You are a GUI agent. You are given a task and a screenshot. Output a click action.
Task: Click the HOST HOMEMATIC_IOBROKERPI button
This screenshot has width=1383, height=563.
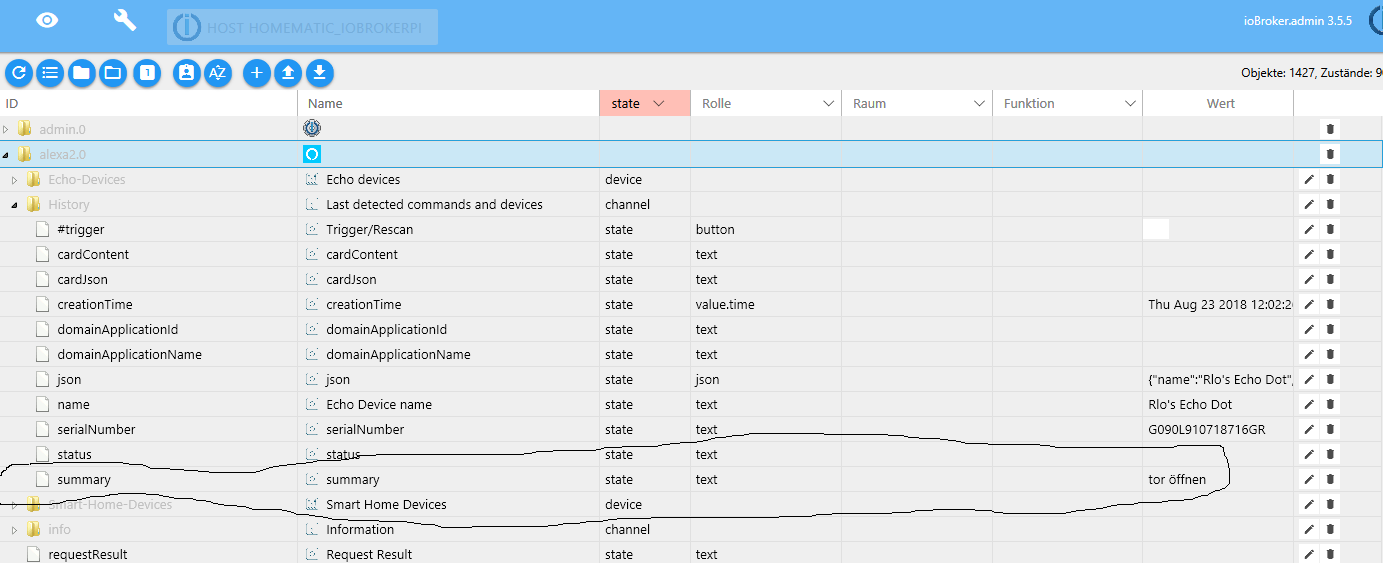pos(302,27)
